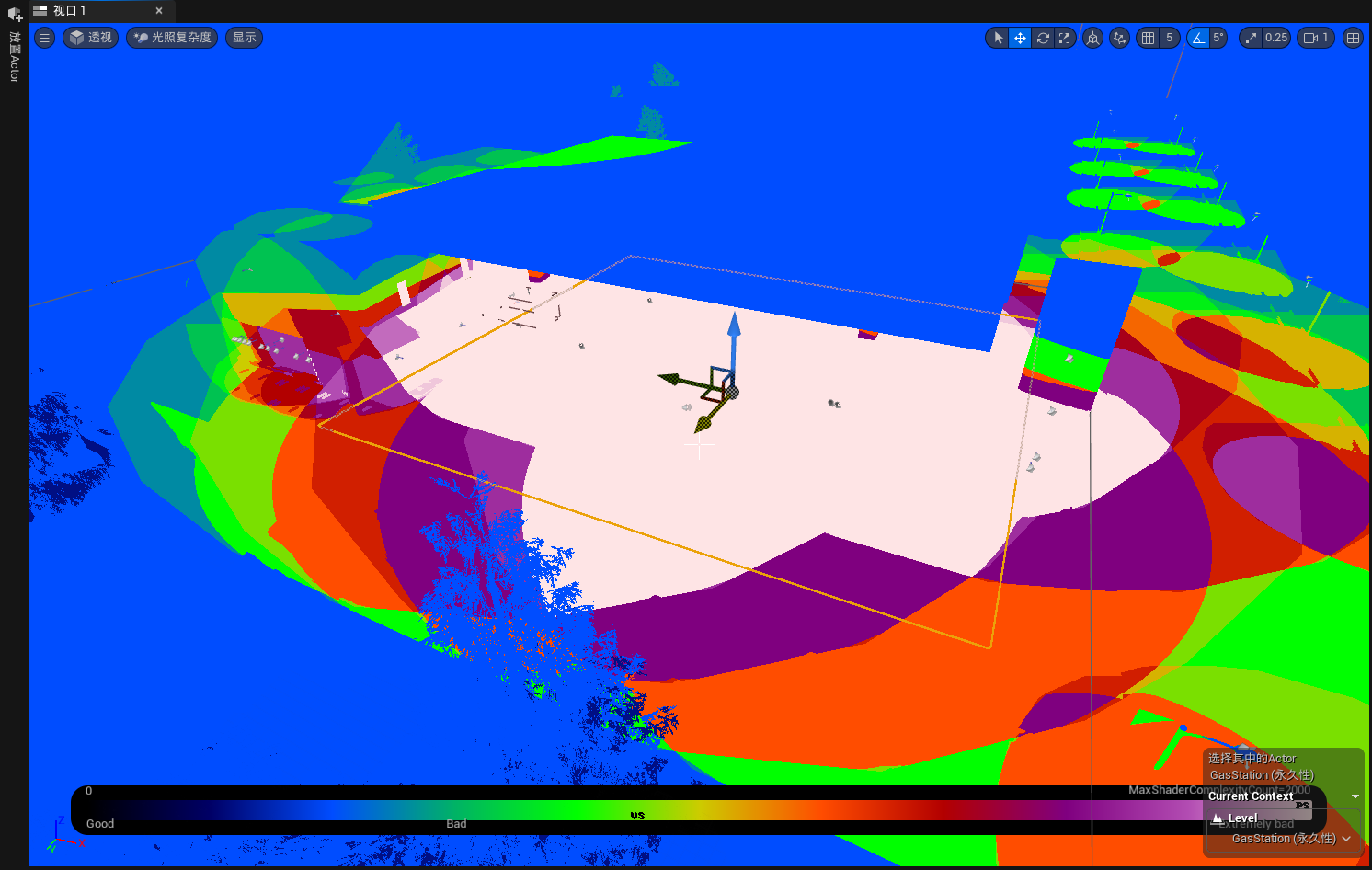Switch to the Rotate gizmo tool
1372x870 pixels.
tap(1043, 38)
